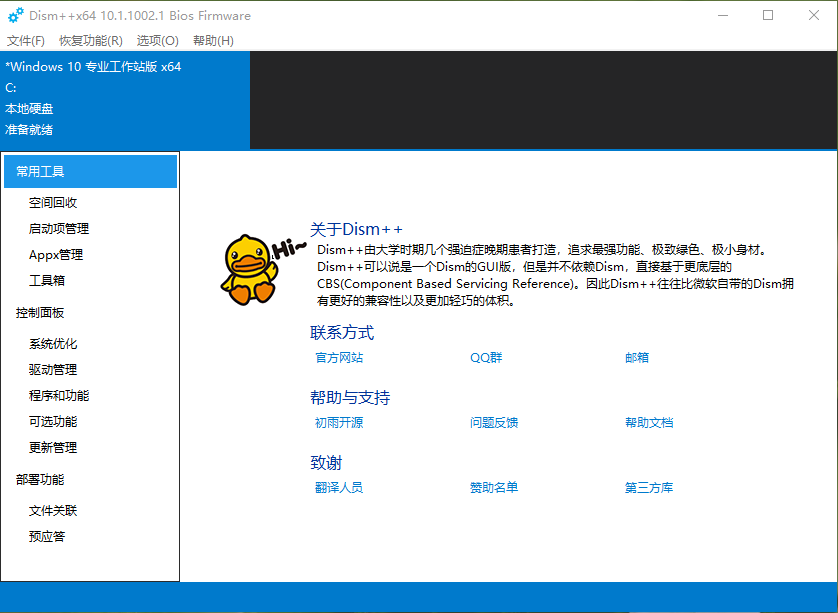Open 预应答 in the sidebar

pyautogui.click(x=47, y=536)
